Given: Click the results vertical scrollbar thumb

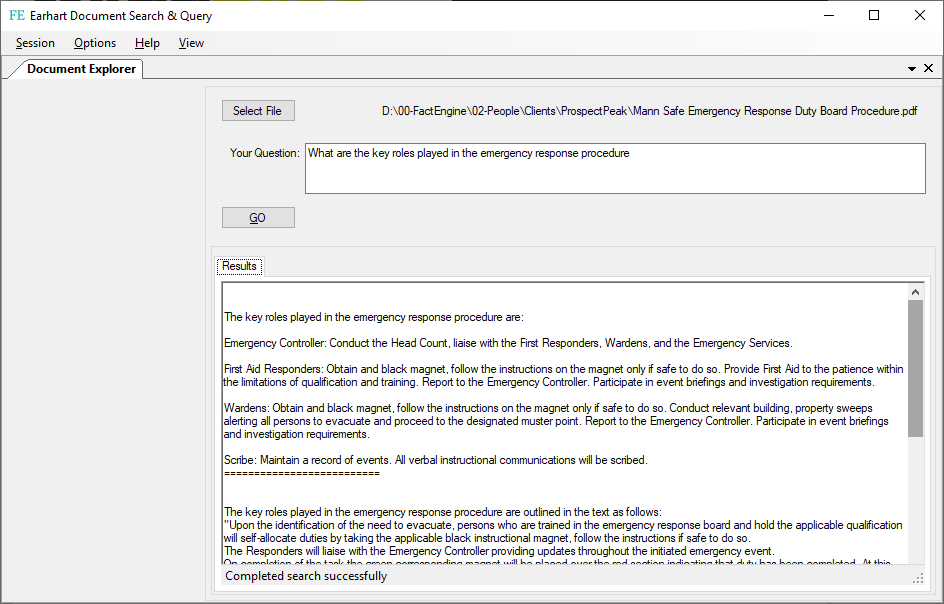Looking at the screenshot, I should coord(915,369).
